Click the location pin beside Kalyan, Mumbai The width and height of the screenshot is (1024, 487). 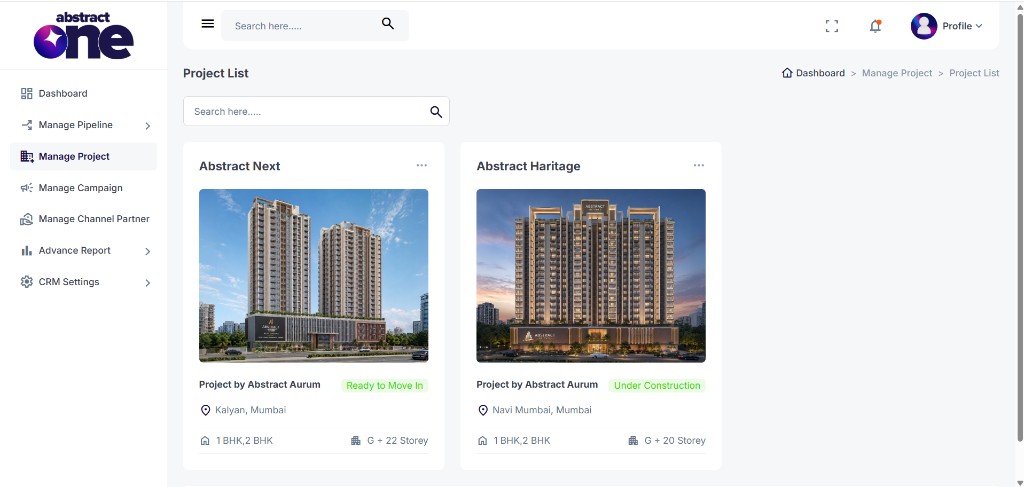click(205, 410)
